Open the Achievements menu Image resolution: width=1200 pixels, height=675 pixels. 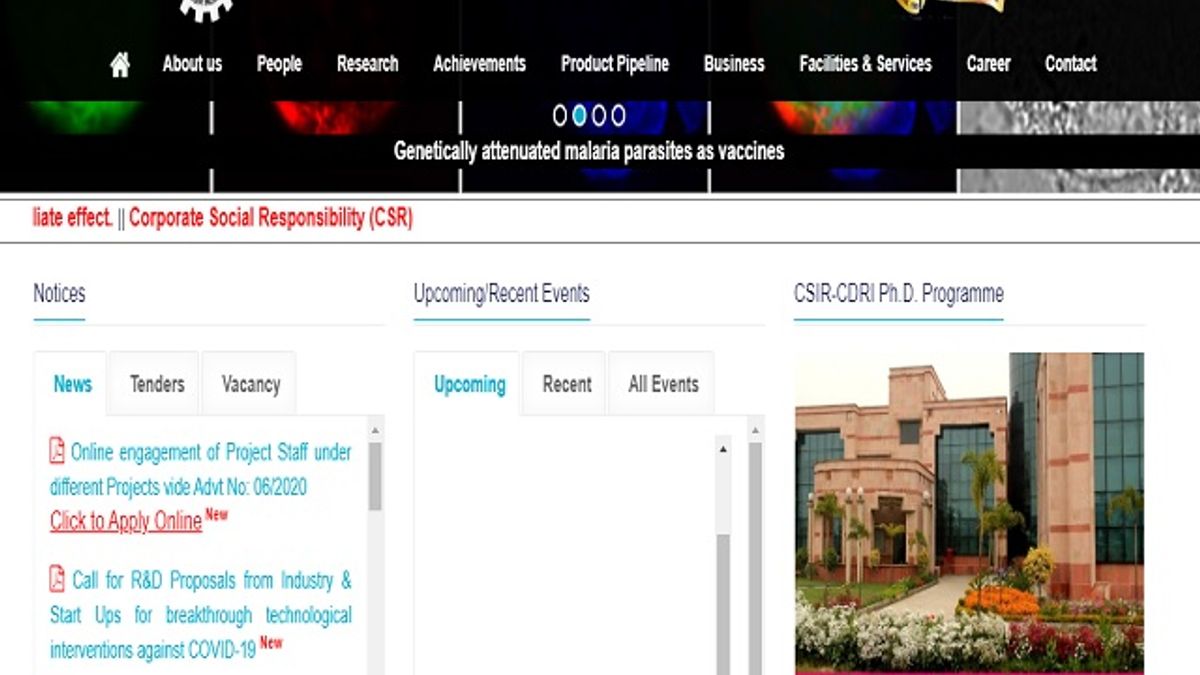pos(479,64)
